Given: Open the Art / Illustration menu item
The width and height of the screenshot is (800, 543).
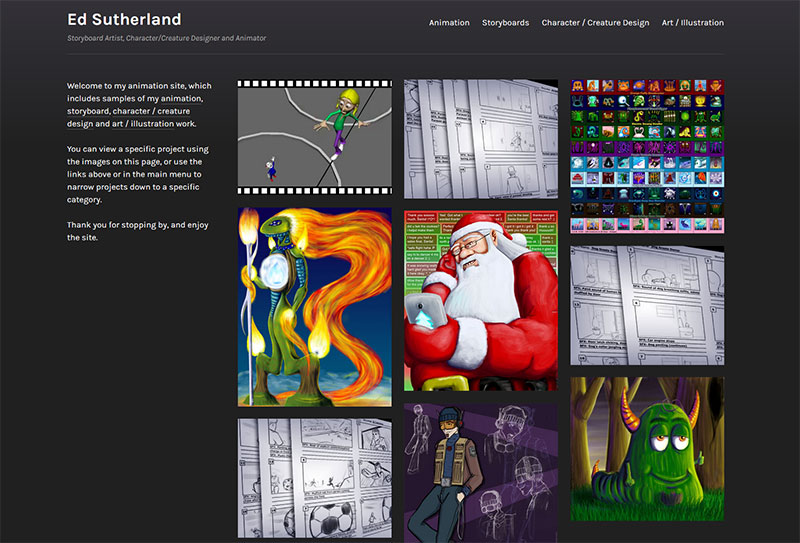Looking at the screenshot, I should (692, 22).
